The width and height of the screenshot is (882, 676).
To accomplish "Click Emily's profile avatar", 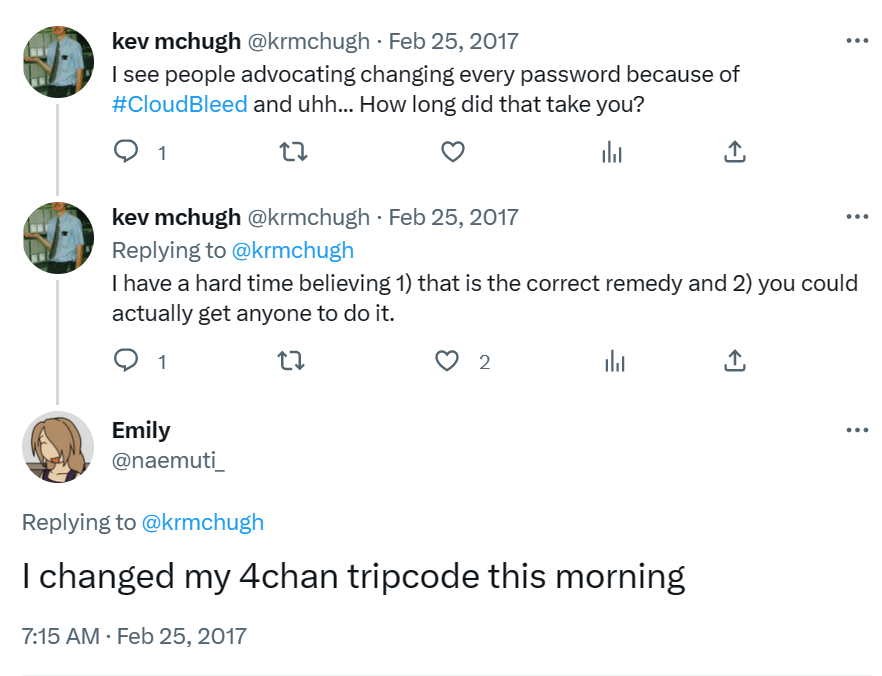I will point(58,445).
